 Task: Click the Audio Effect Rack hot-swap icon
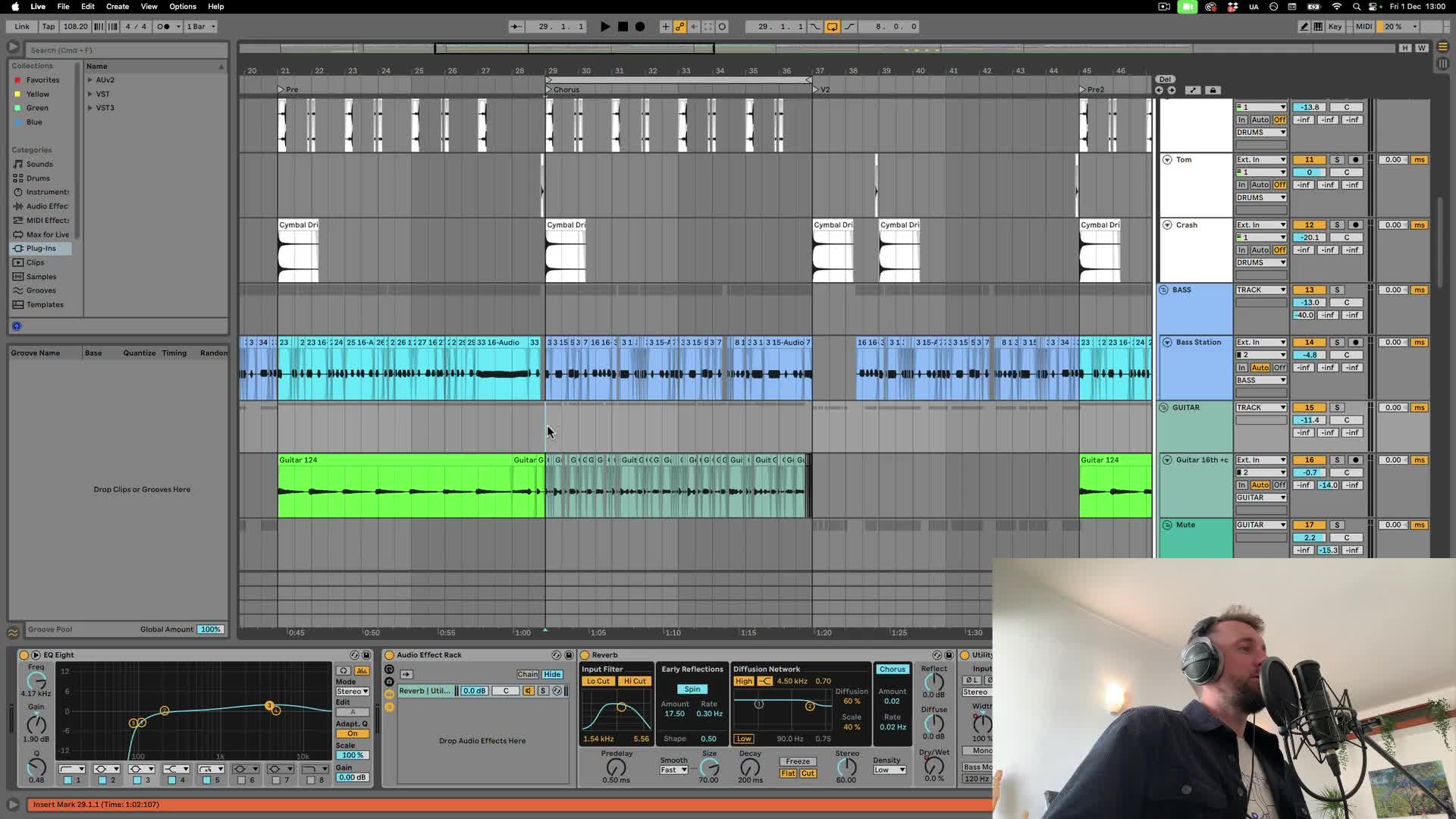click(557, 655)
